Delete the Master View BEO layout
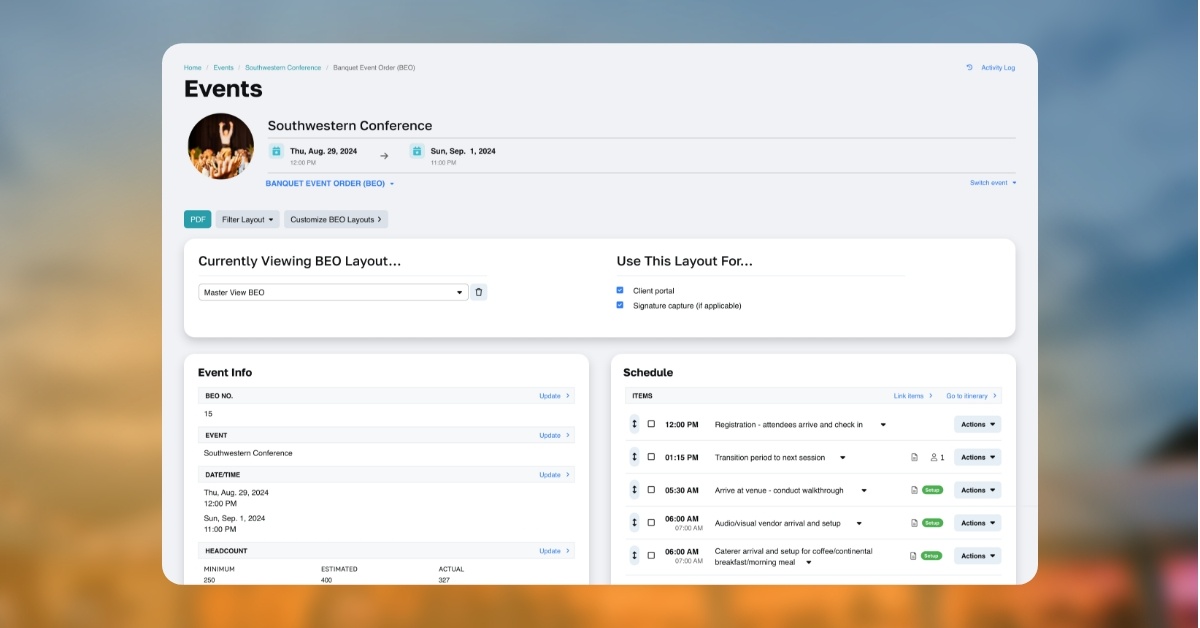The image size is (1200, 628). click(478, 292)
